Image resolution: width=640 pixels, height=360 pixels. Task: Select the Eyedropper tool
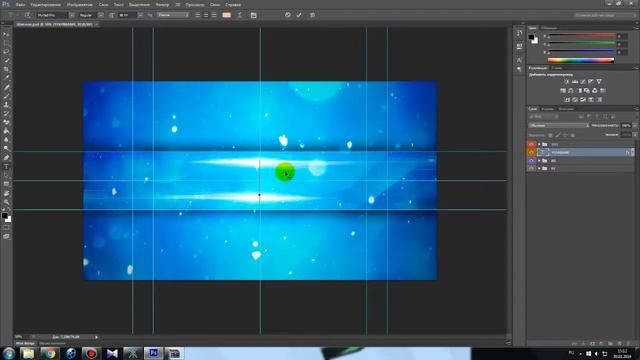(x=6, y=78)
